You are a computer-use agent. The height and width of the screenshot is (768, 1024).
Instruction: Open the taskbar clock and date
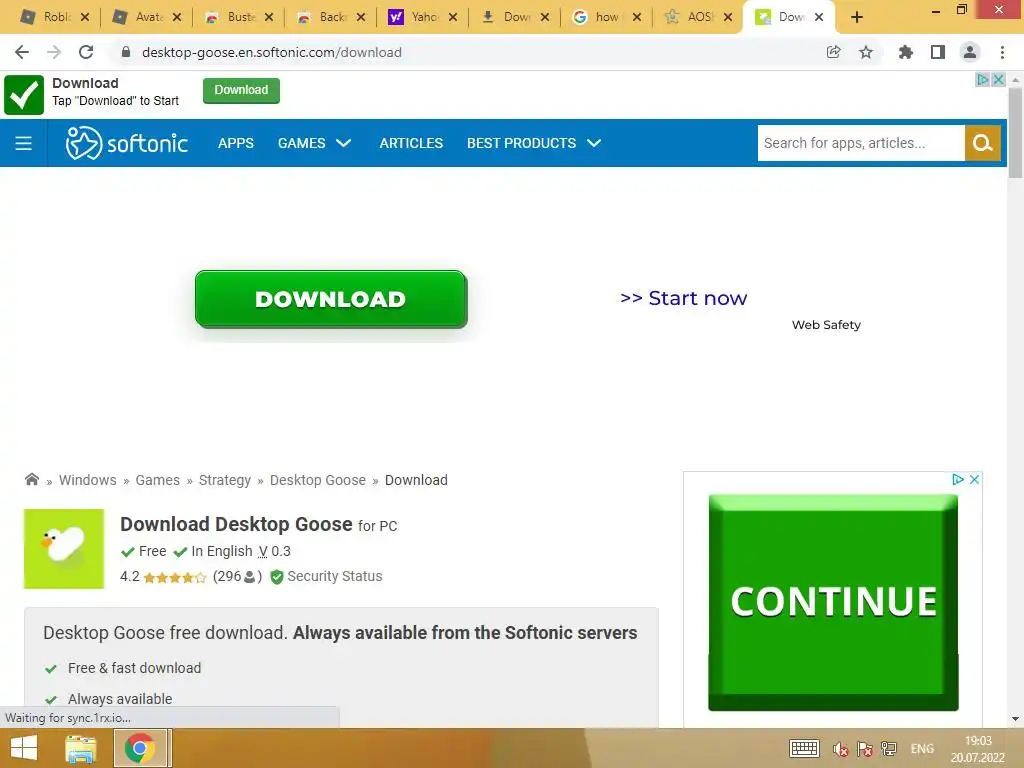(978, 749)
